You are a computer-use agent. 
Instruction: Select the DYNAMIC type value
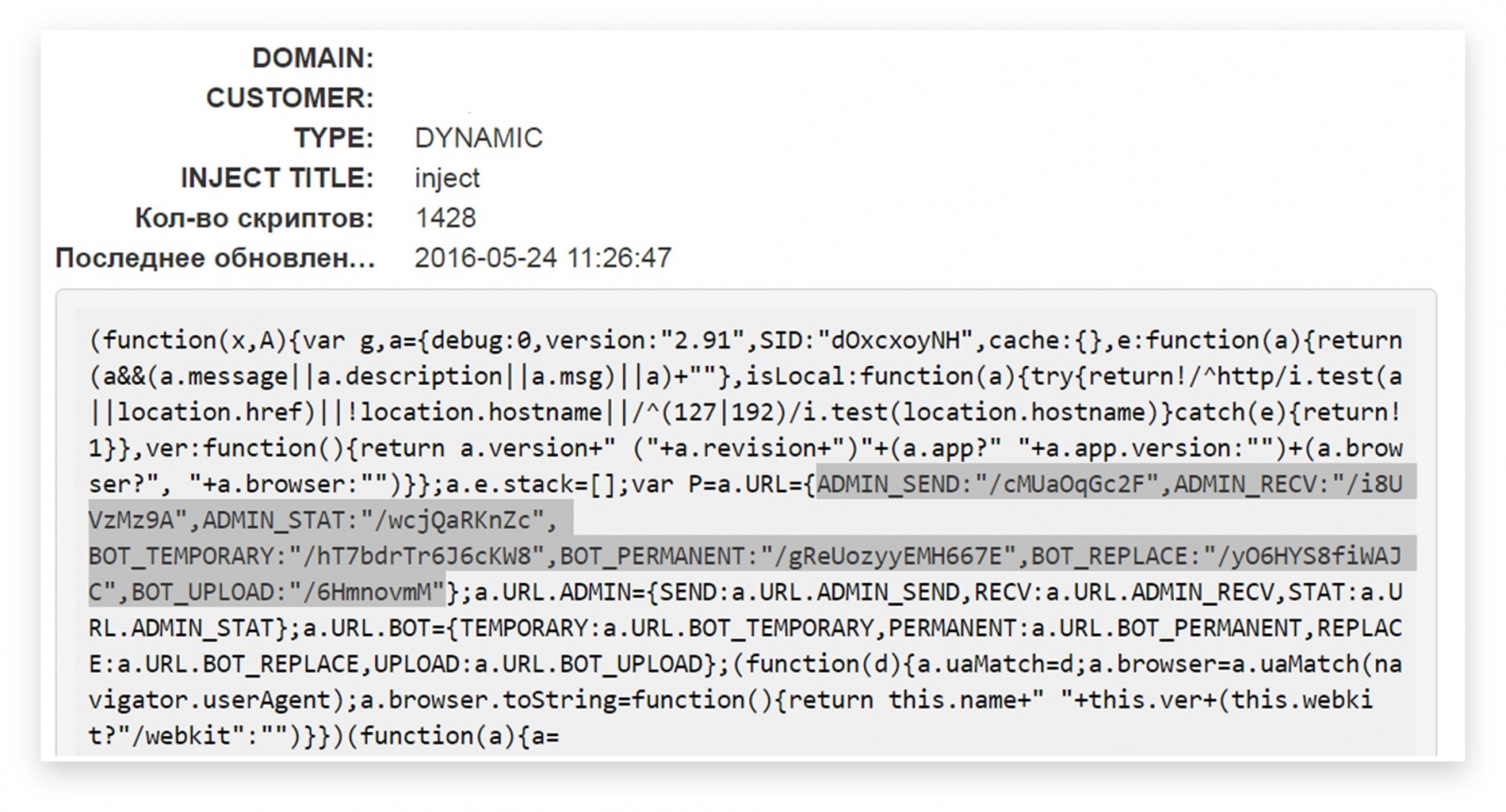(478, 138)
